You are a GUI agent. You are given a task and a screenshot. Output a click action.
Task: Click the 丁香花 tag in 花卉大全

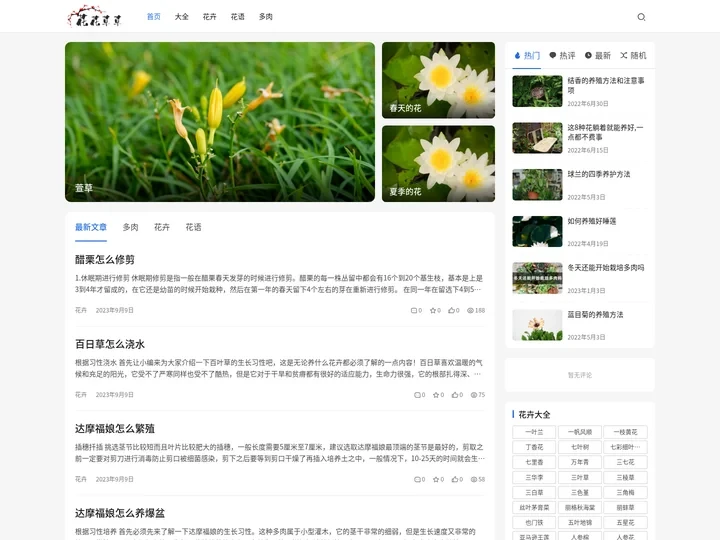[534, 447]
